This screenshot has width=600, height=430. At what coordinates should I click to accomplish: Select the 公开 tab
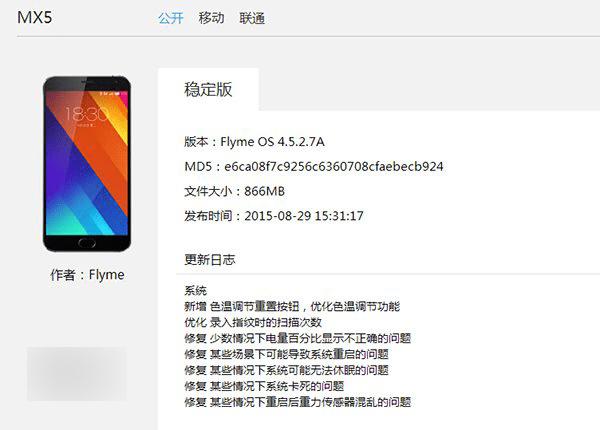171,18
